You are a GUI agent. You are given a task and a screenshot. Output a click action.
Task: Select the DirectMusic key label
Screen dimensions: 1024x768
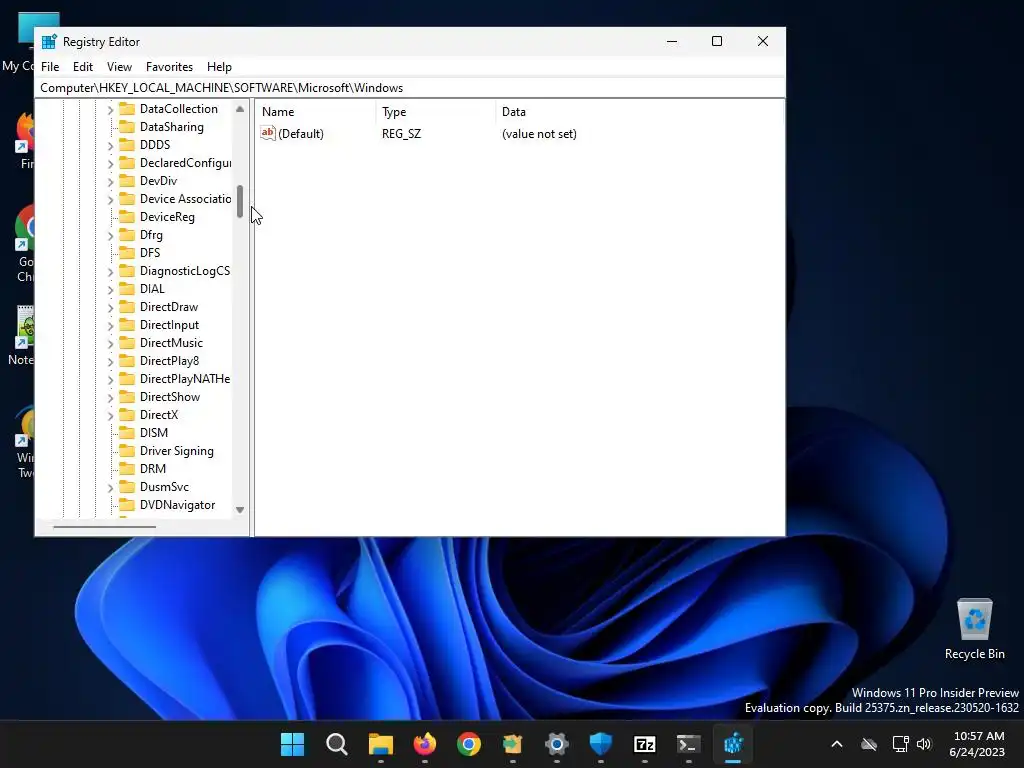click(171, 343)
